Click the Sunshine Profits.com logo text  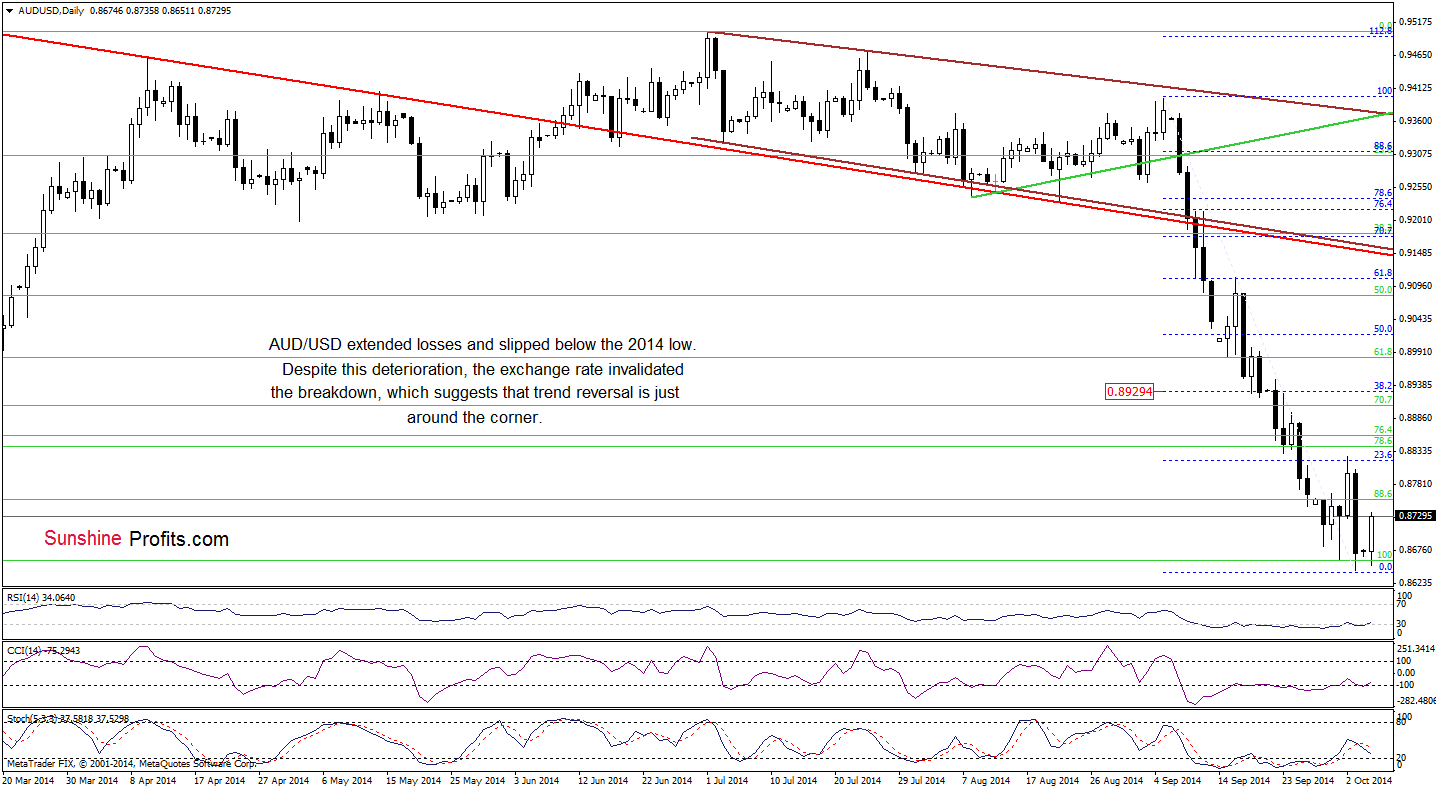[x=137, y=539]
